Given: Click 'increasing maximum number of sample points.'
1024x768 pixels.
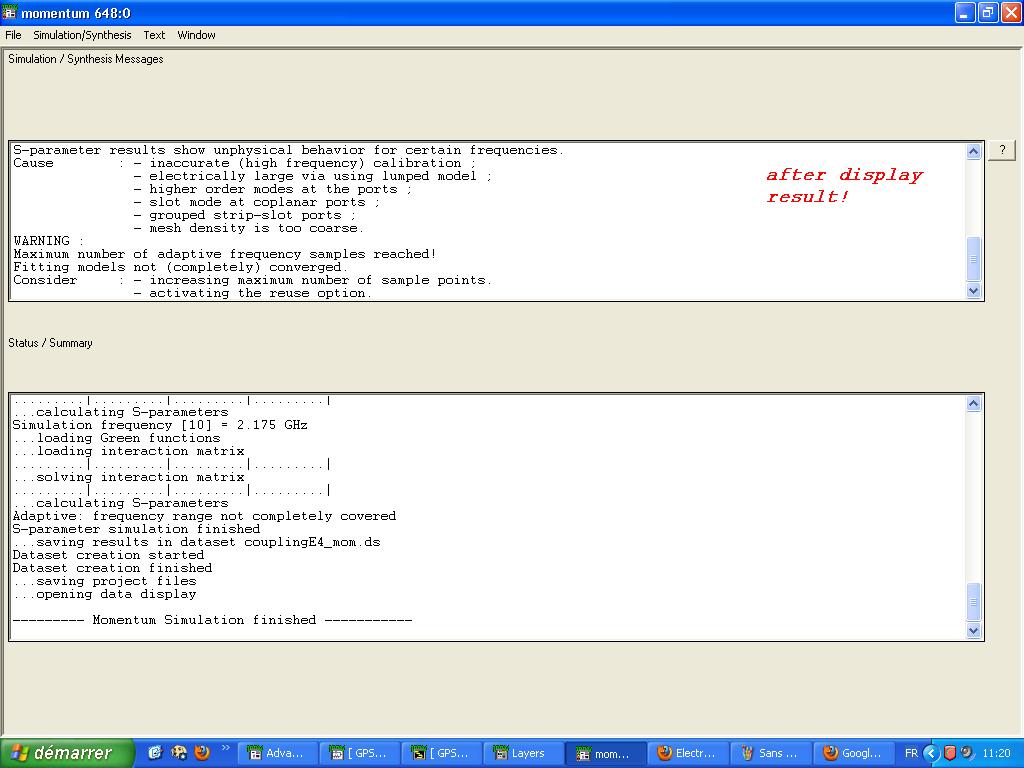Looking at the screenshot, I should 321,280.
